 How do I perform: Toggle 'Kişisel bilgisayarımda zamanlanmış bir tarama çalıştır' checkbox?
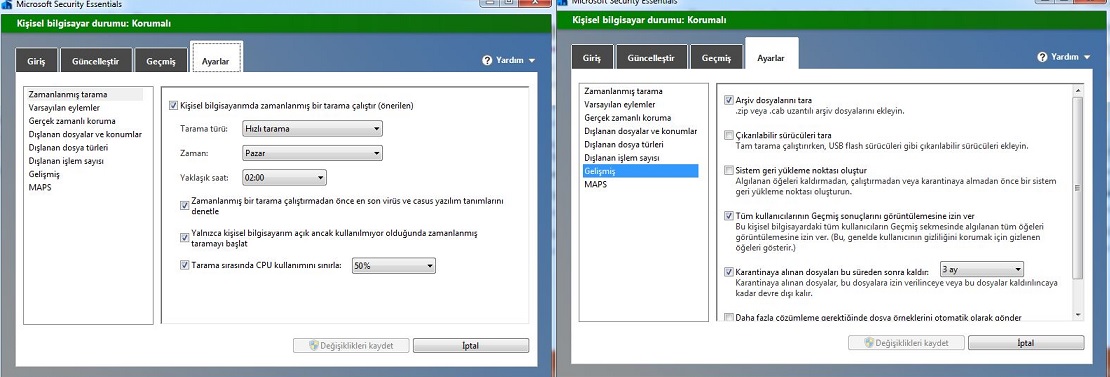[x=173, y=105]
